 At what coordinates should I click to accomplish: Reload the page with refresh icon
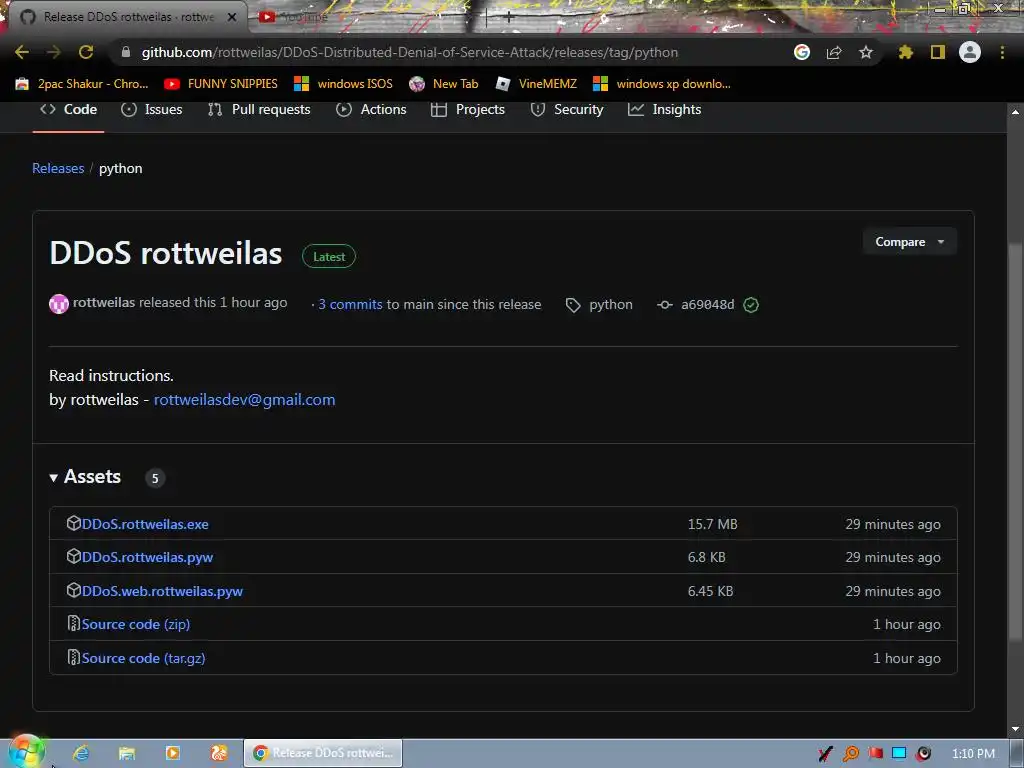(x=86, y=52)
